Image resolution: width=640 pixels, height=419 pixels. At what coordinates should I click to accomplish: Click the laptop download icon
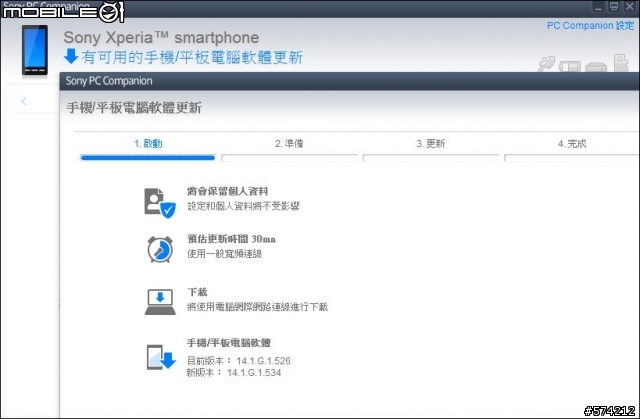point(160,302)
